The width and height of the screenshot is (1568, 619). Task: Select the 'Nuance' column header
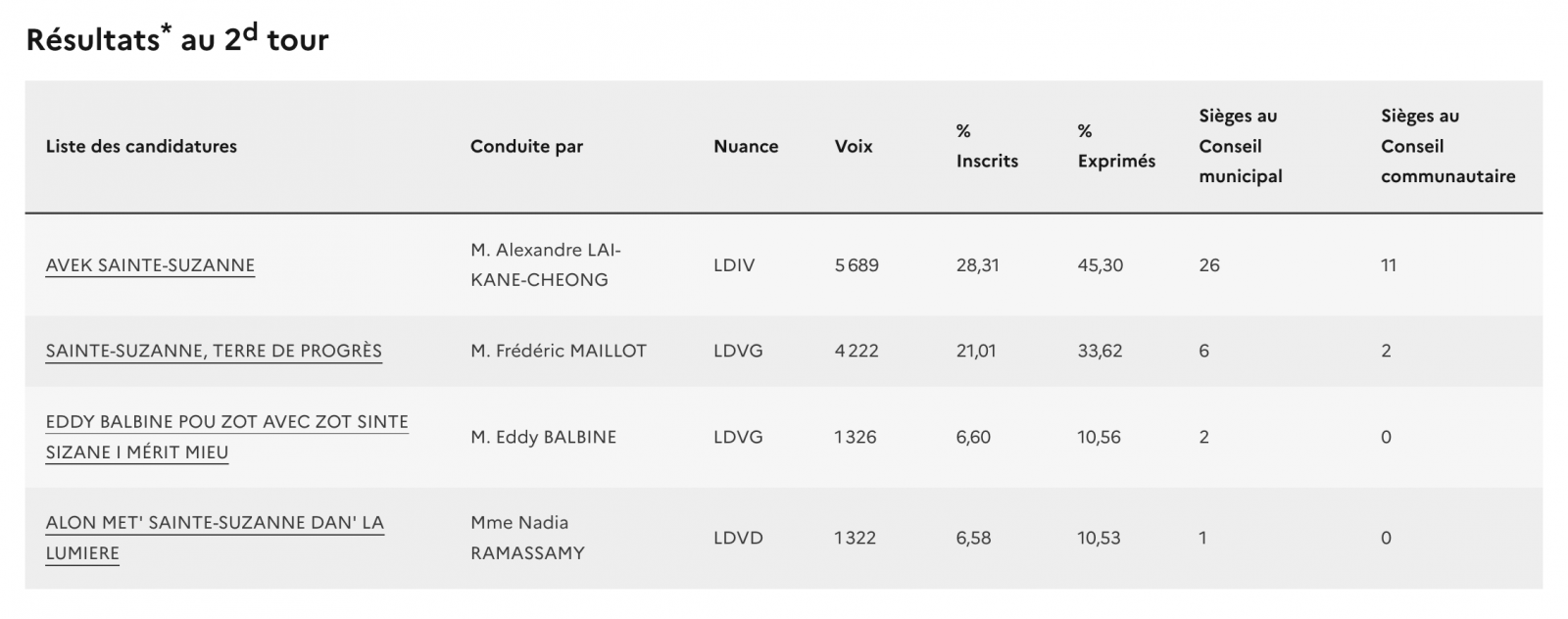(746, 146)
